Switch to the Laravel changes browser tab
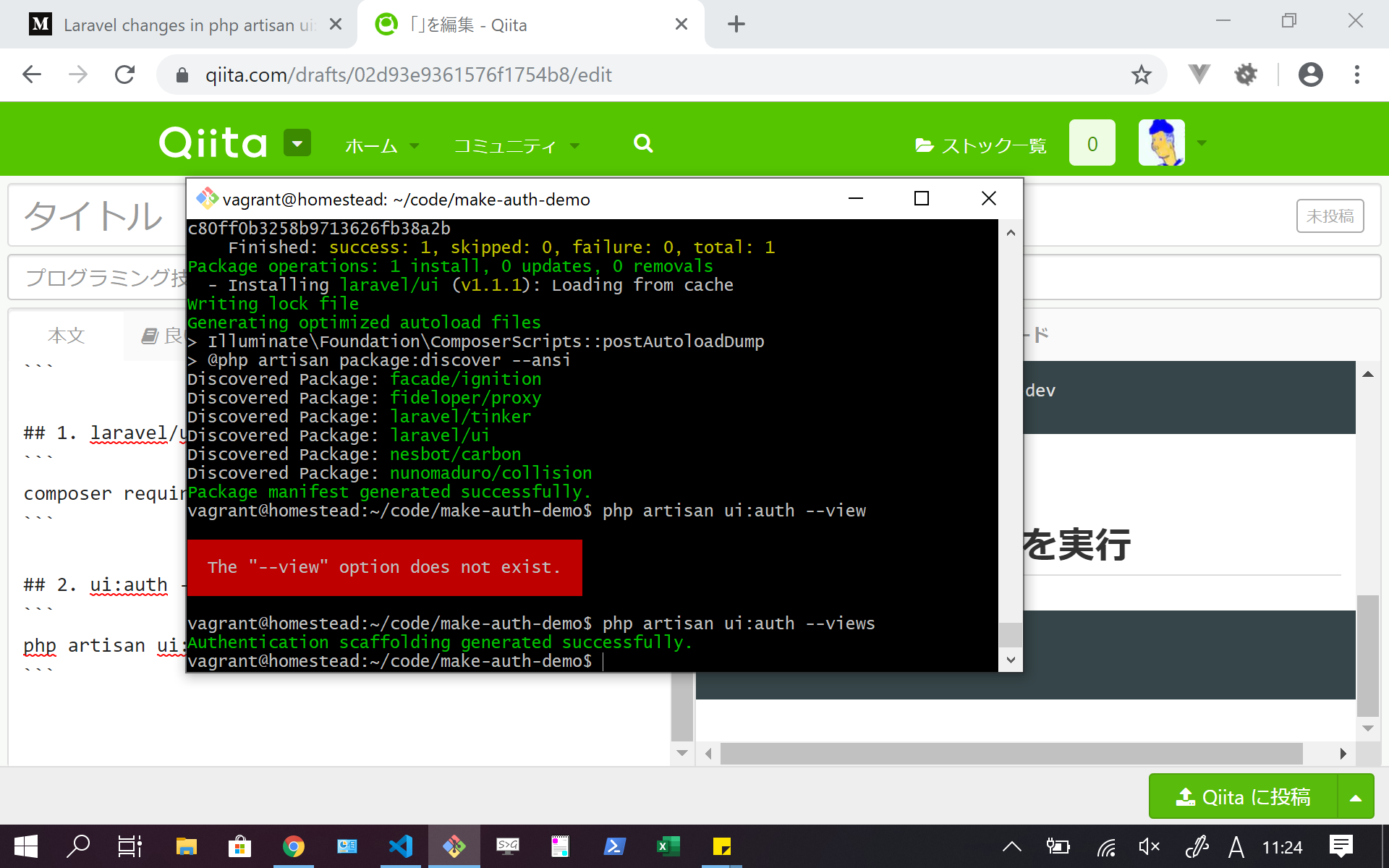Image resolution: width=1389 pixels, height=868 pixels. (x=181, y=25)
